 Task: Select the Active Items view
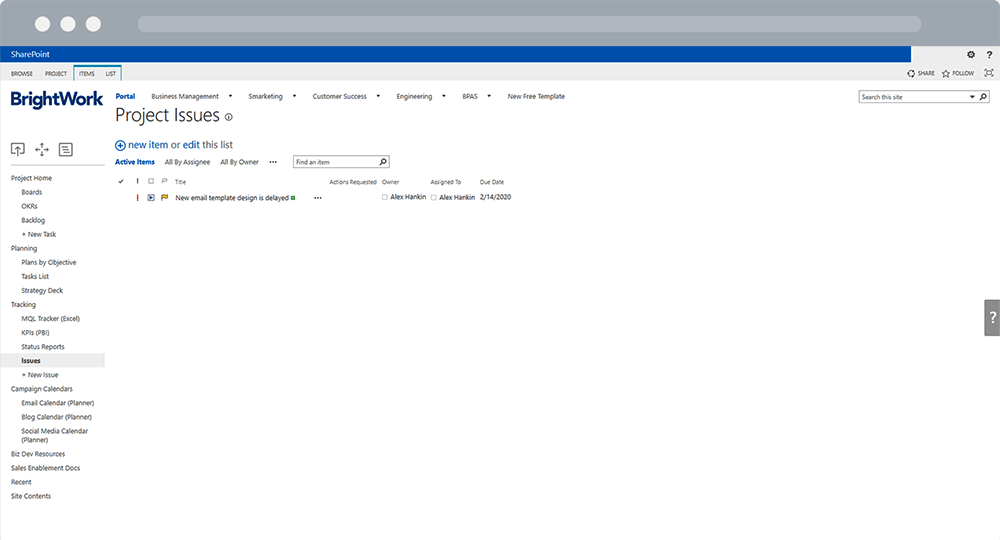[135, 162]
